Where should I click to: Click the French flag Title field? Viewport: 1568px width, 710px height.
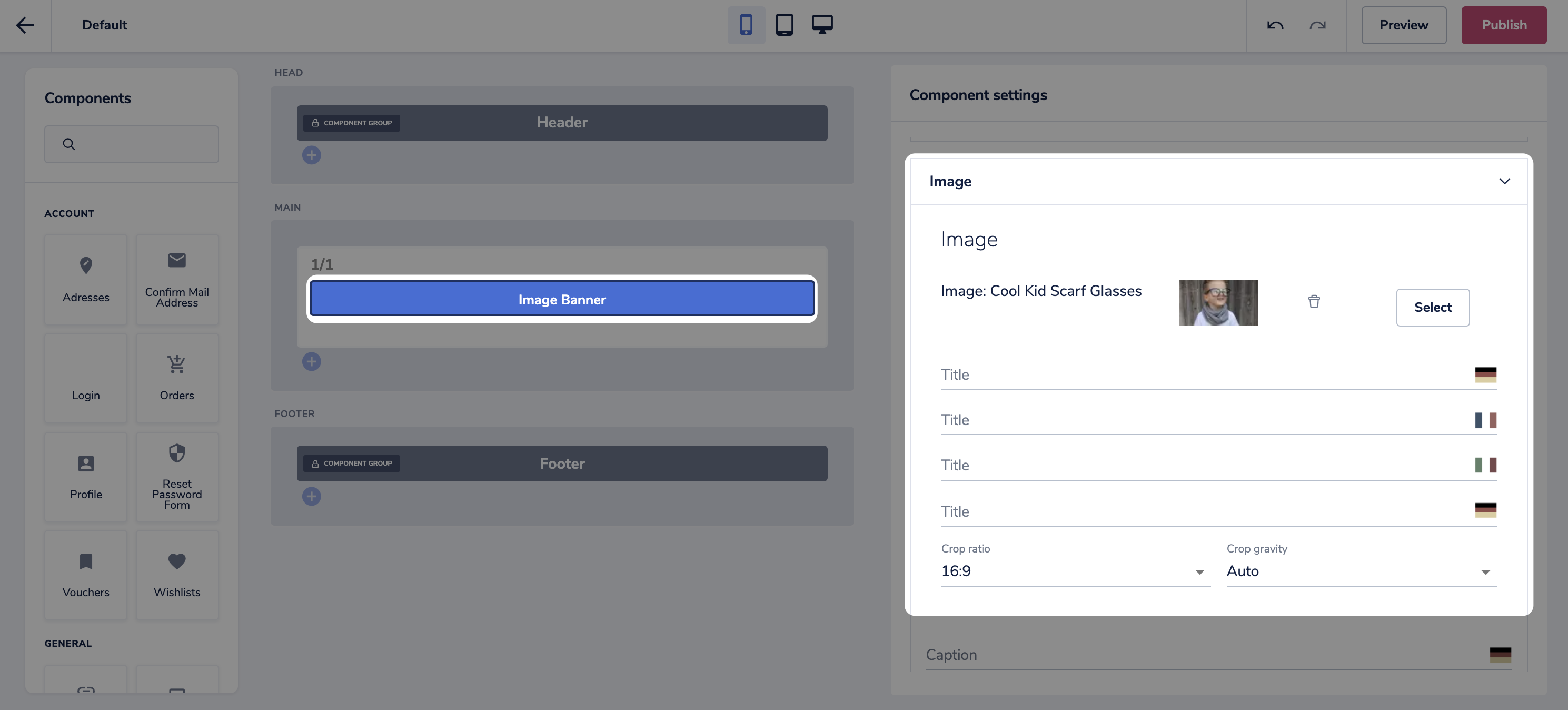click(x=1205, y=420)
